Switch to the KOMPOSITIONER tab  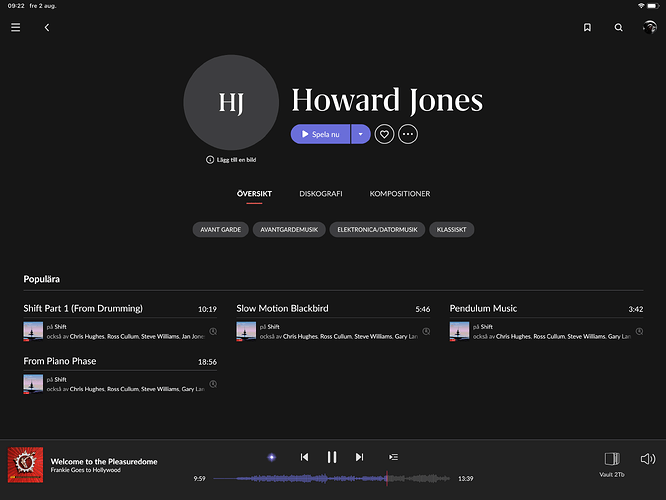400,194
